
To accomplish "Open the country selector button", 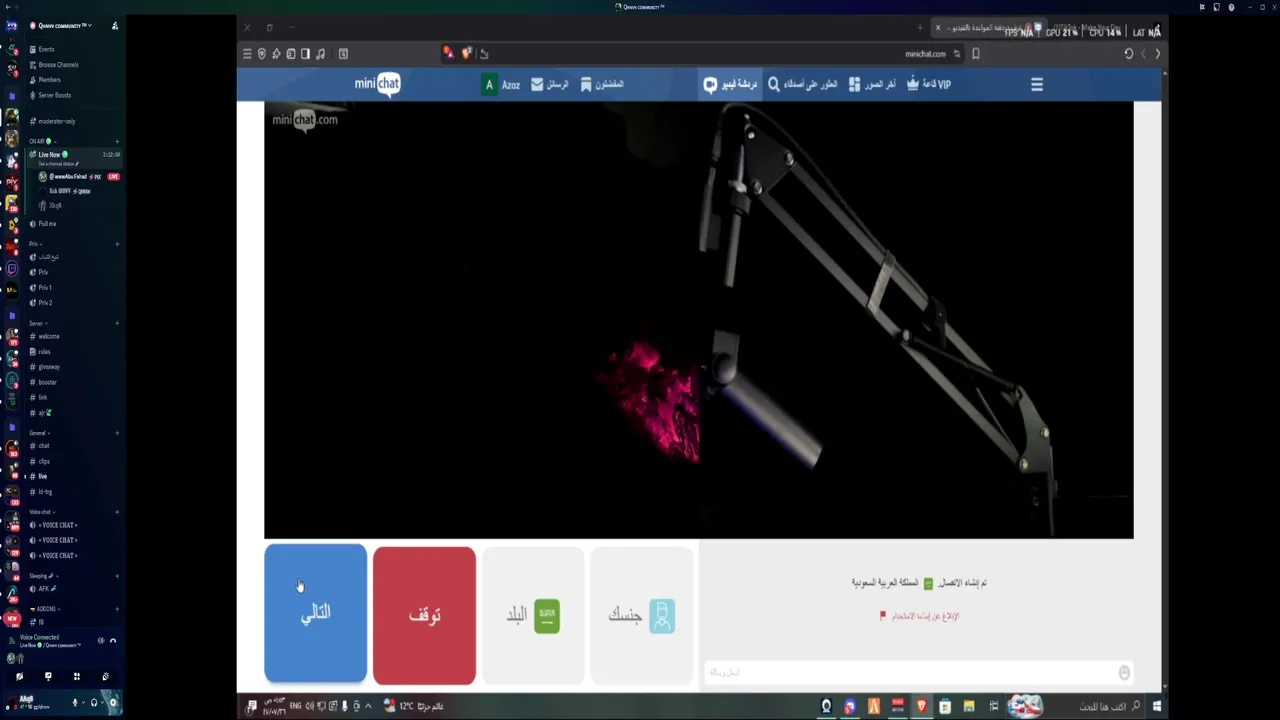I will click(x=533, y=615).
